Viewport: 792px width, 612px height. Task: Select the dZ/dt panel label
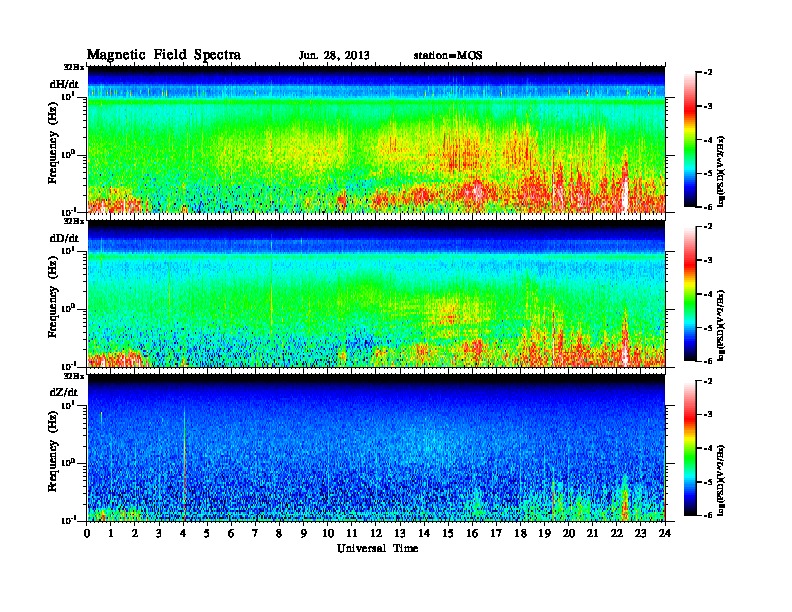pos(64,392)
